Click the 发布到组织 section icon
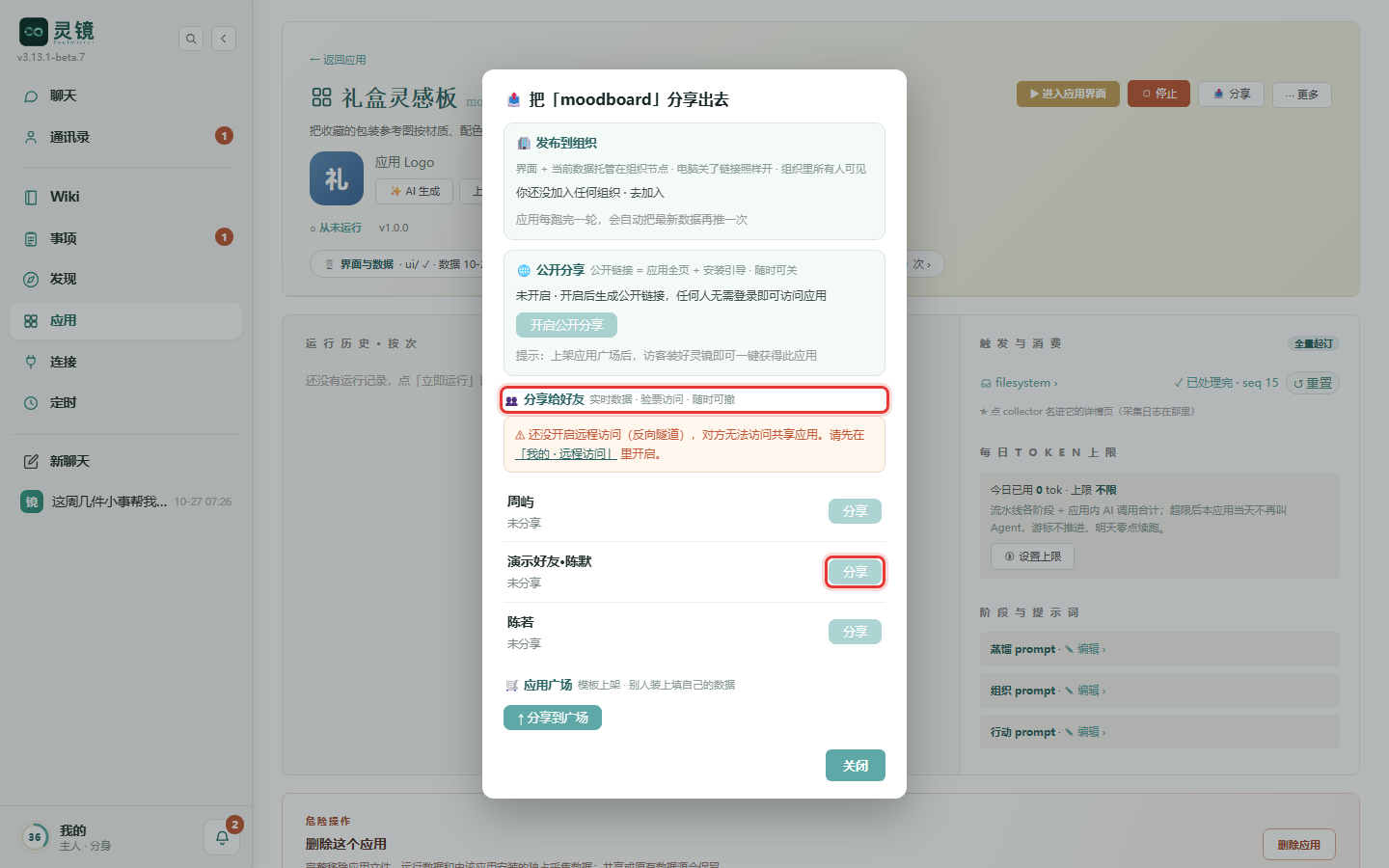This screenshot has height=868, width=1389. point(524,144)
